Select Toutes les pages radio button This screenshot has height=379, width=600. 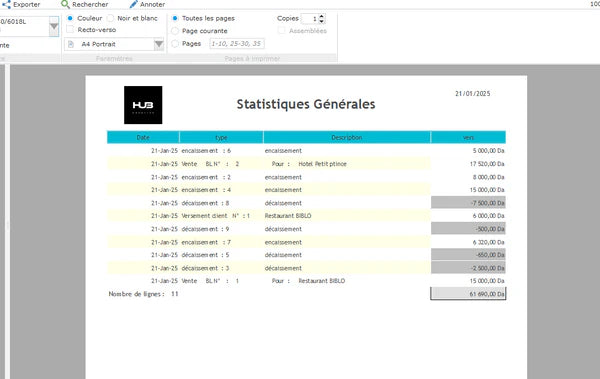coord(175,18)
